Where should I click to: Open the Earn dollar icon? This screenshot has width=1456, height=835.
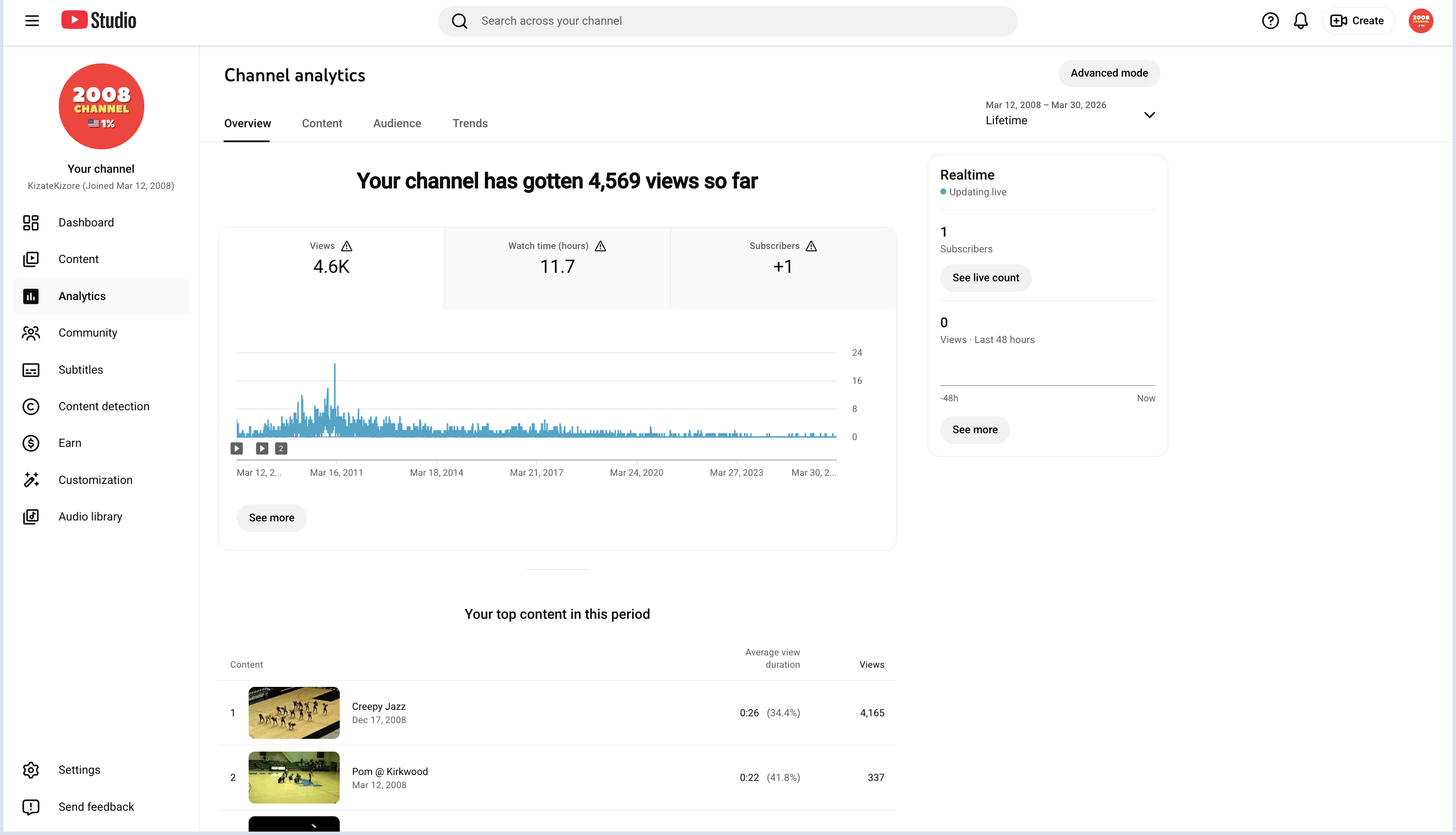tap(31, 443)
